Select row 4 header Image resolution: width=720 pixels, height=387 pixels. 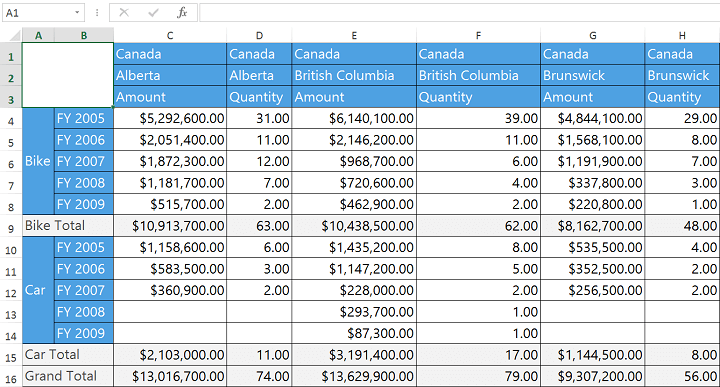pos(11,118)
